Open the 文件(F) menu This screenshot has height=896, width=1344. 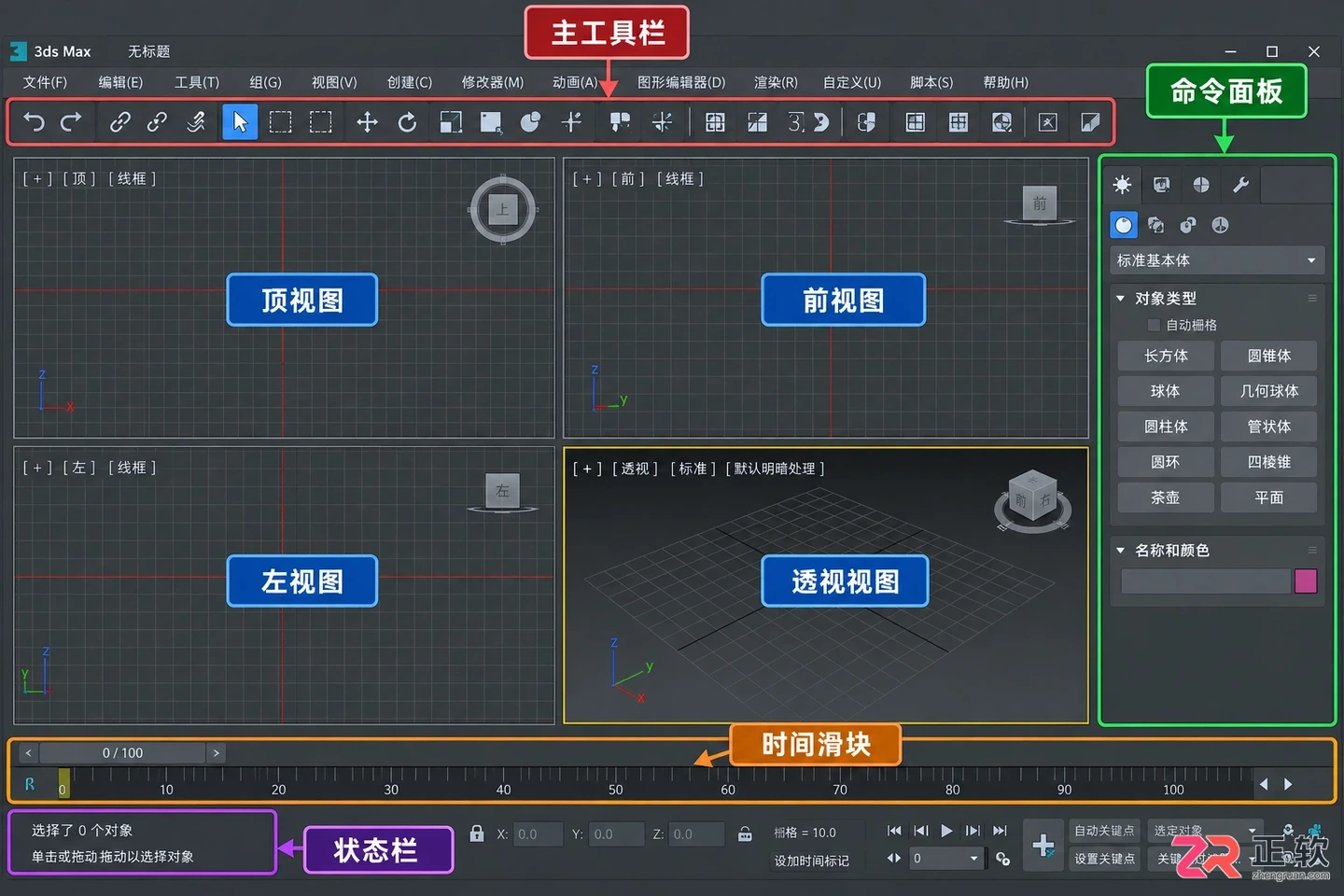coord(45,82)
